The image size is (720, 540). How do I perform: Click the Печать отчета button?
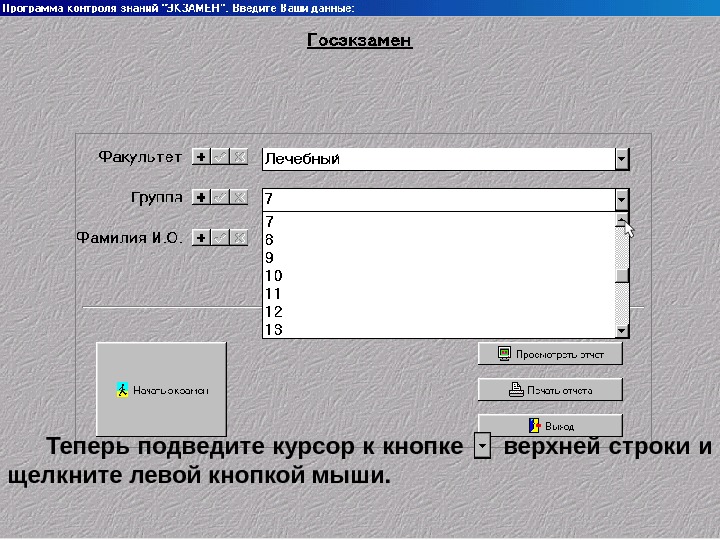click(550, 390)
